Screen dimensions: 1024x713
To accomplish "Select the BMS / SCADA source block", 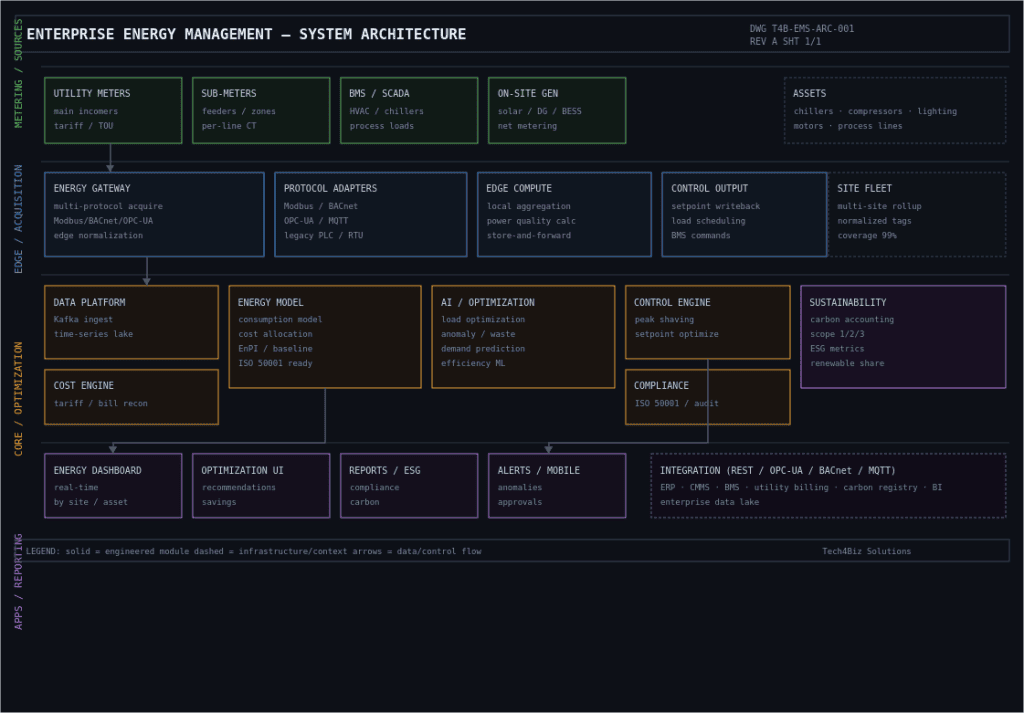I will [409, 110].
